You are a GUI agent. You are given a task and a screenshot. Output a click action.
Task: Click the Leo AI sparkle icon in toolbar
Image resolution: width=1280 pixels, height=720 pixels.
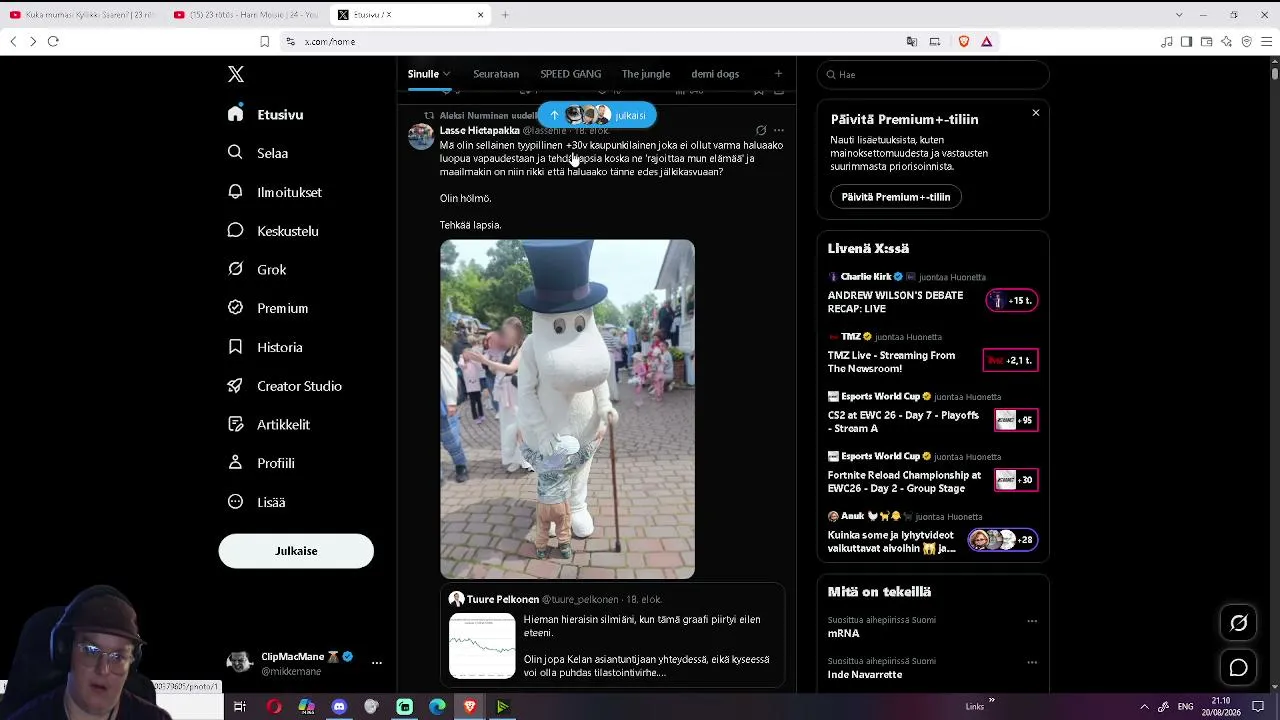[1226, 42]
